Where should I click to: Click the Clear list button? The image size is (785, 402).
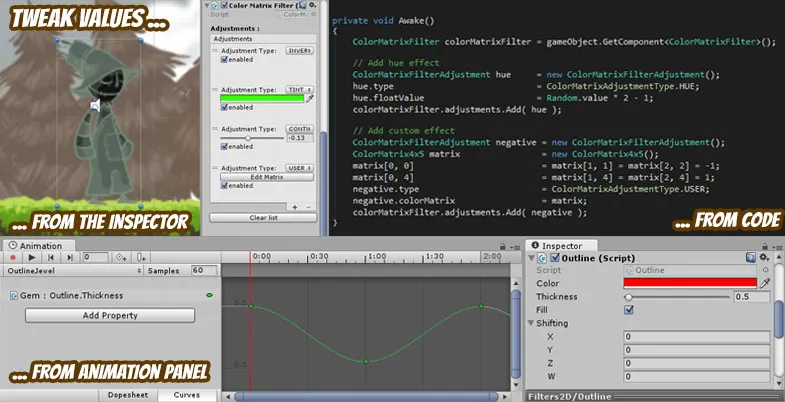click(263, 218)
